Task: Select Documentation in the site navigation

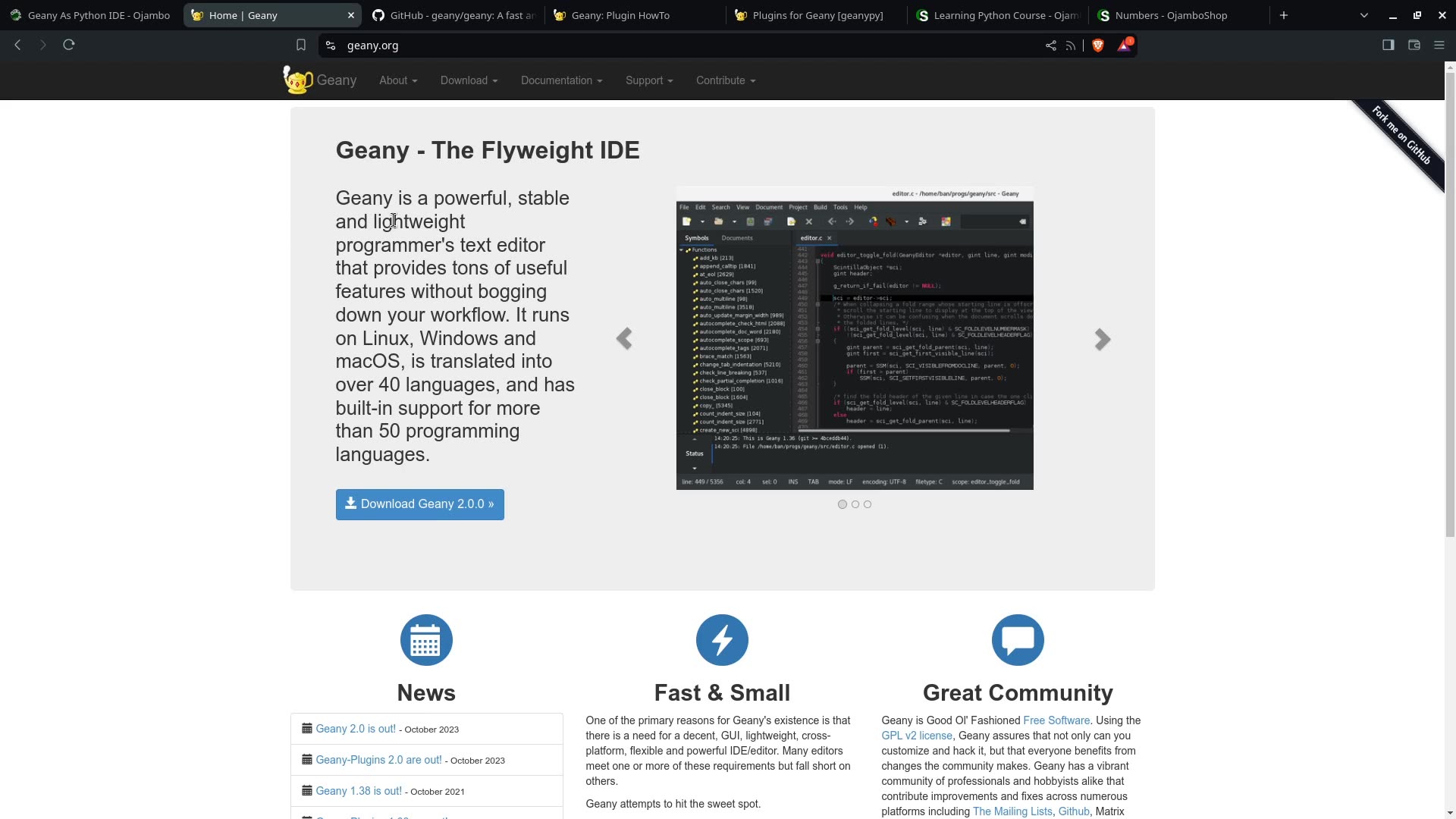Action: click(560, 80)
